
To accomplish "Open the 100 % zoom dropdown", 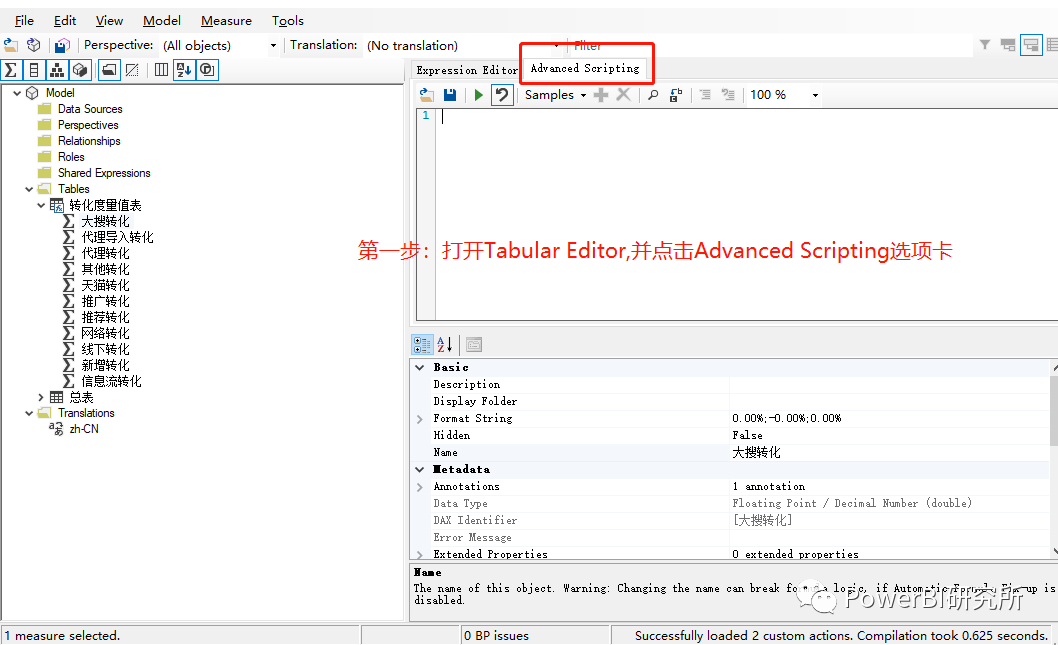I will point(815,95).
